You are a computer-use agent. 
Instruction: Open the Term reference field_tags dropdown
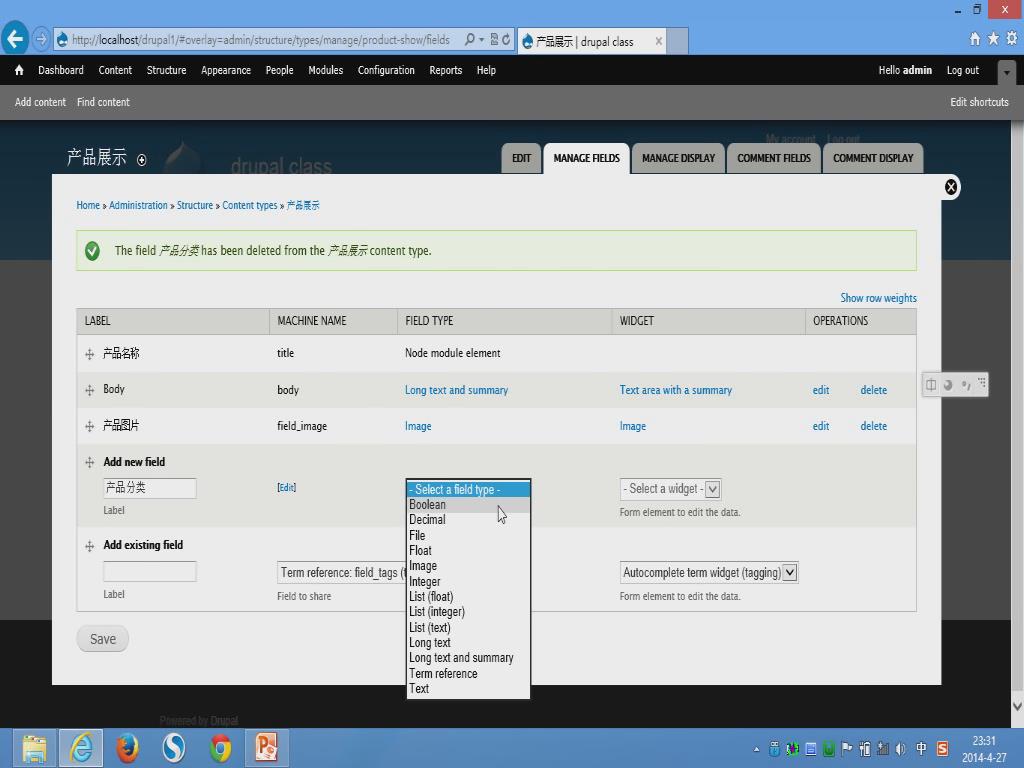pos(342,573)
